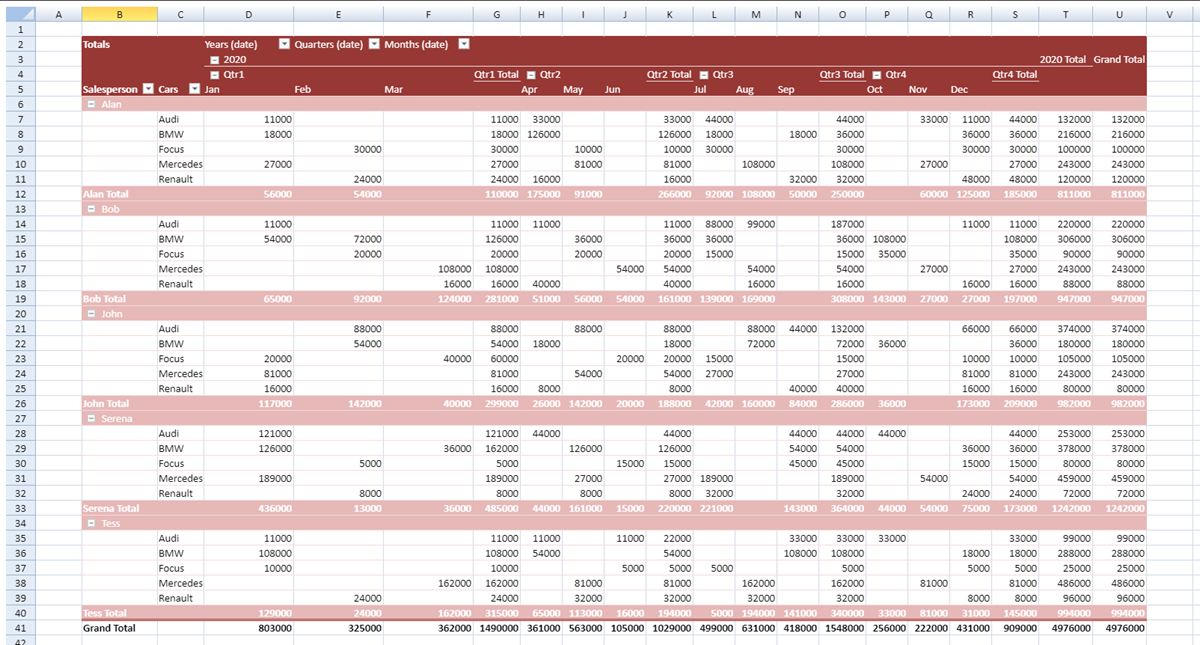Image resolution: width=1200 pixels, height=645 pixels.
Task: Collapse the 2020 year group
Action: (x=214, y=60)
